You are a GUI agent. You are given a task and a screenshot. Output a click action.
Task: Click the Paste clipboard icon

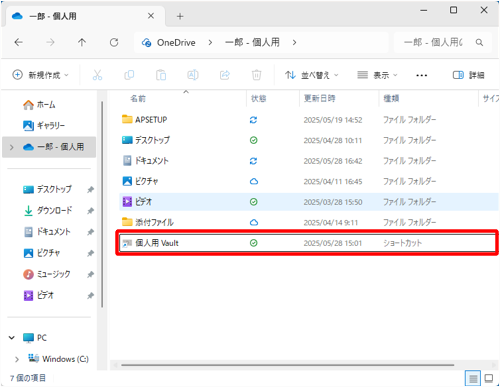pyautogui.click(x=161, y=75)
